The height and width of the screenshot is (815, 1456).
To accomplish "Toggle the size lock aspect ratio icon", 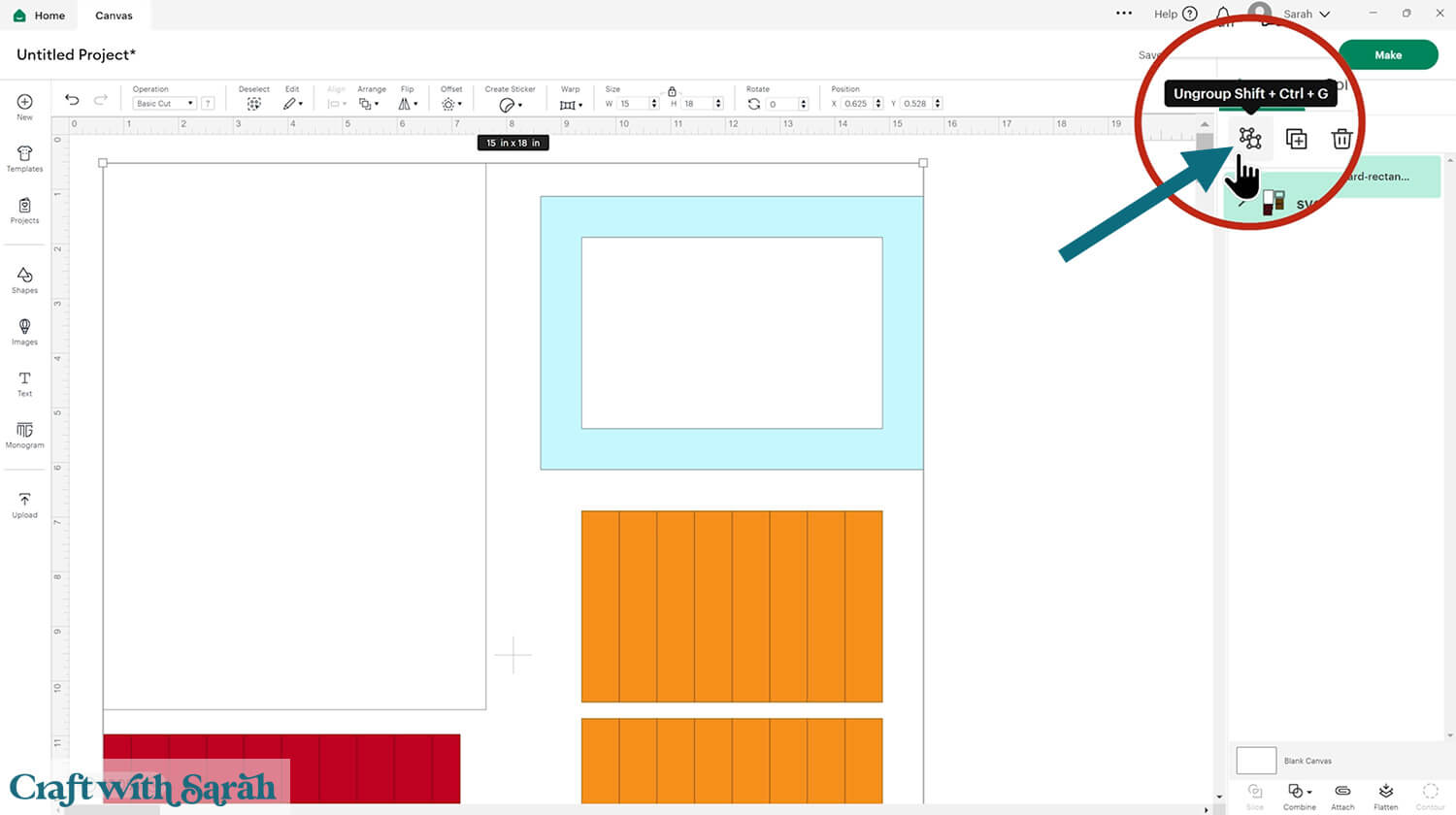I will [672, 91].
